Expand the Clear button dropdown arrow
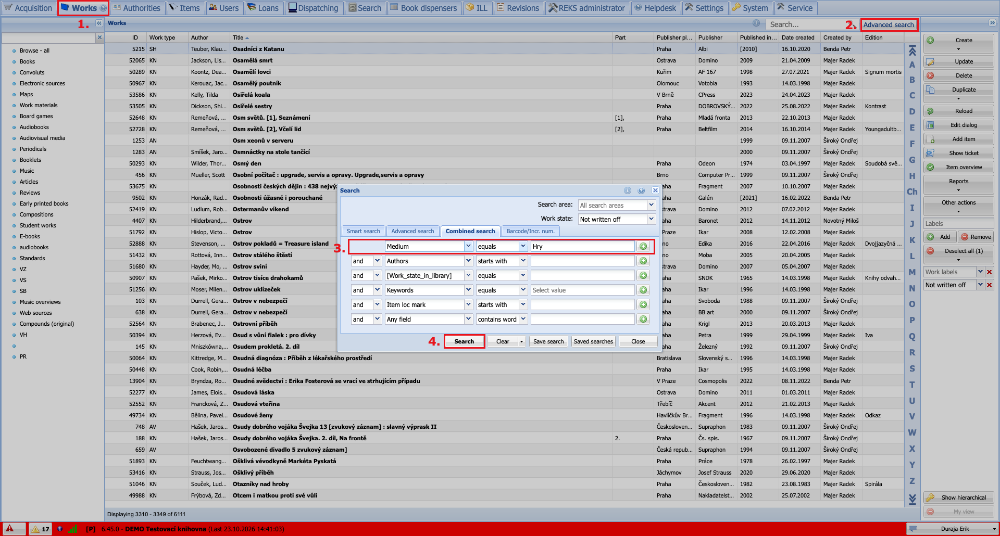Viewport: 1000px width, 536px height. point(522,341)
